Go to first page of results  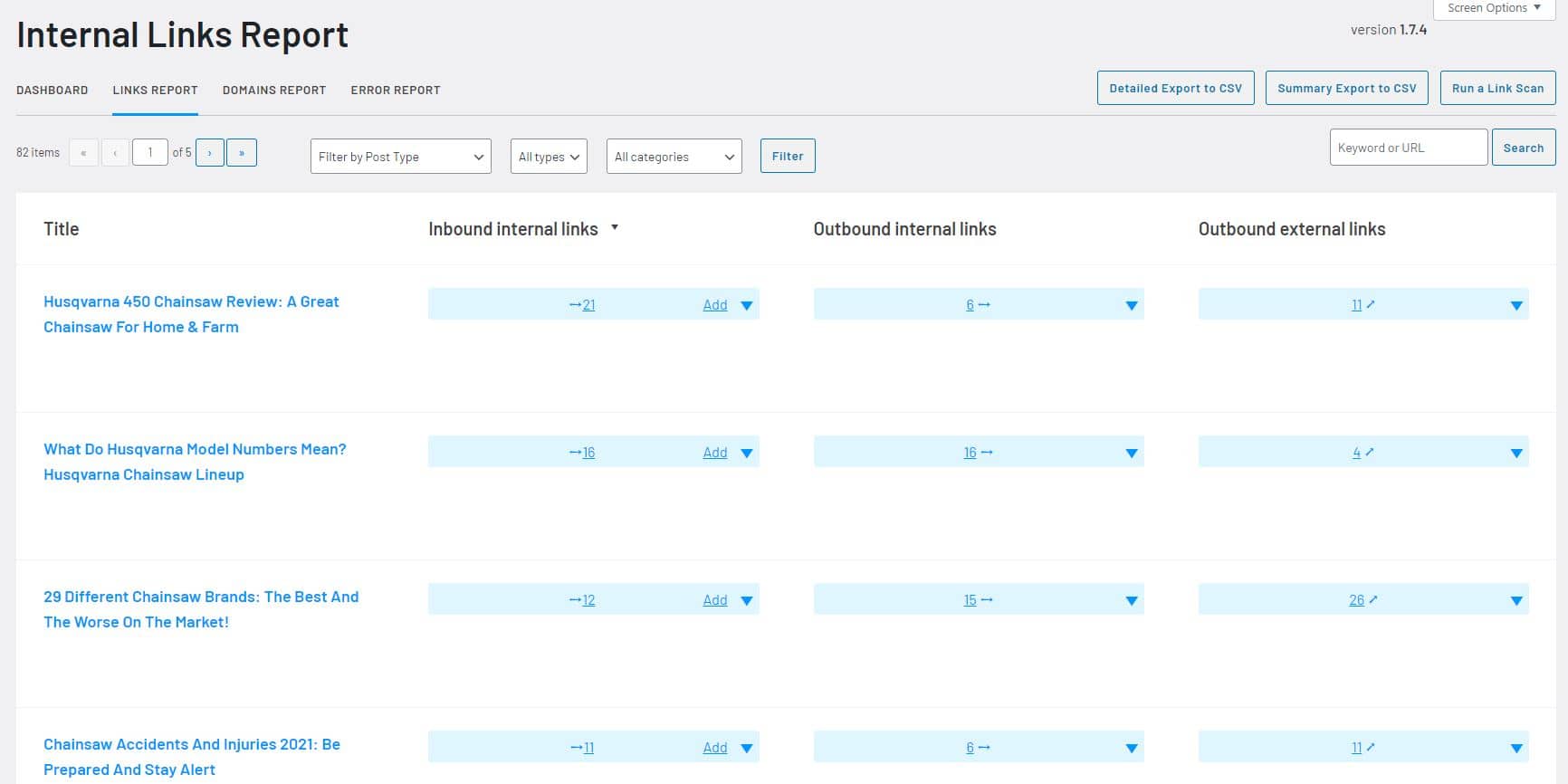(x=83, y=153)
